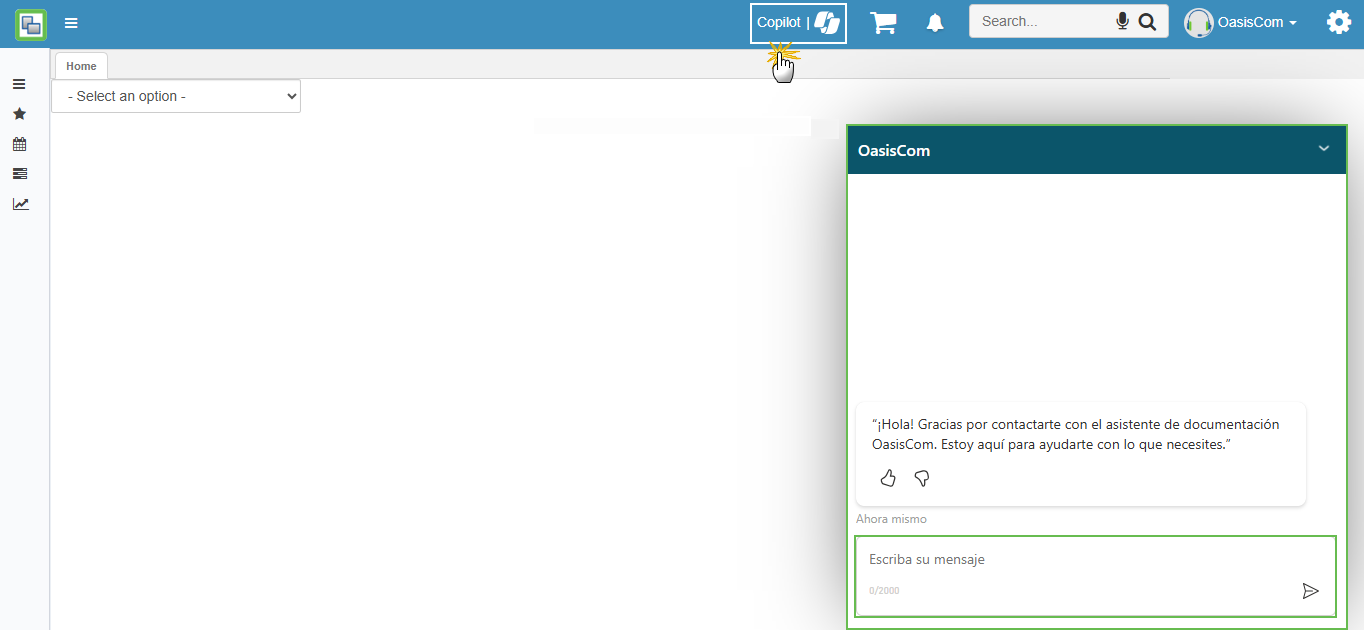Open the sidebar hamburger menu
The width and height of the screenshot is (1364, 641).
pos(19,84)
